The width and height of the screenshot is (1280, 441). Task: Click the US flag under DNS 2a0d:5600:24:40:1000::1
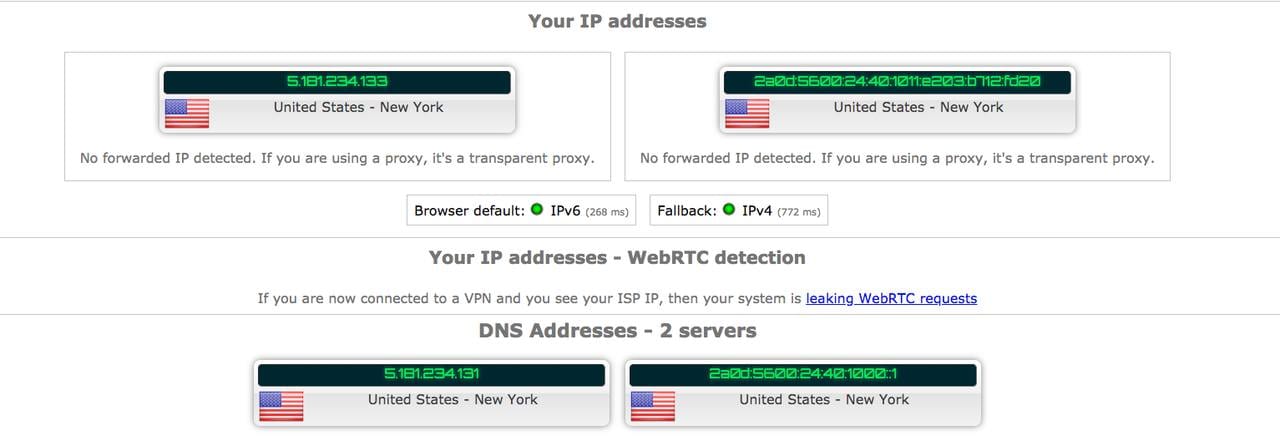653,406
